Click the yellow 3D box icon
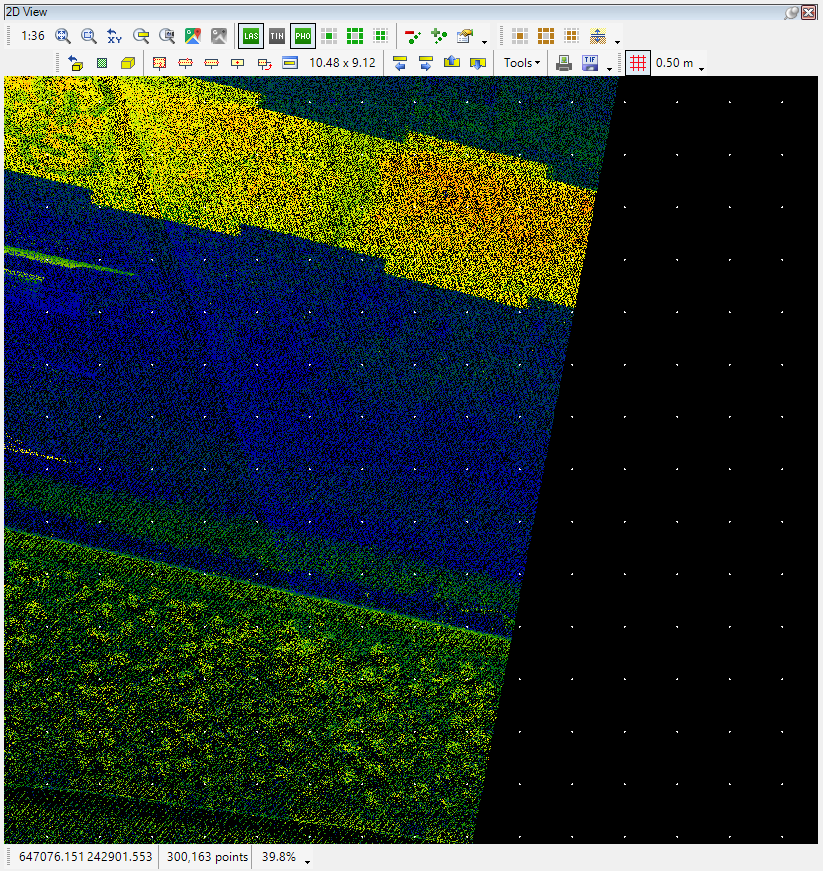This screenshot has height=871, width=823. tap(128, 63)
